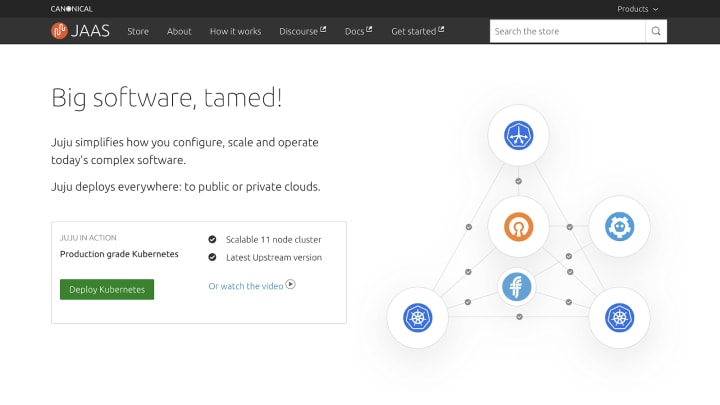Select the flannel 'f' node icon
720x405 pixels.
click(x=517, y=287)
